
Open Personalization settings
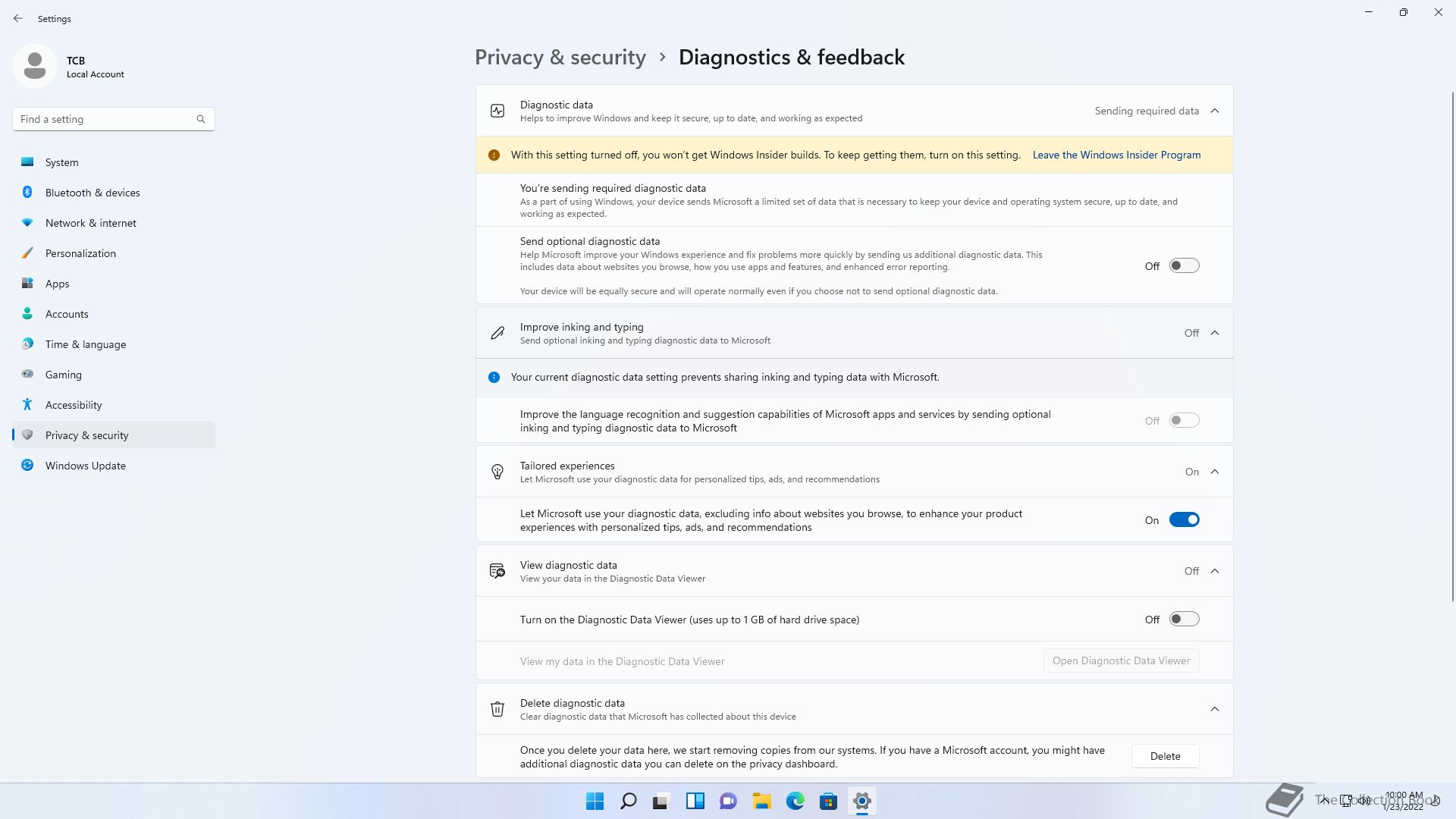tap(114, 253)
